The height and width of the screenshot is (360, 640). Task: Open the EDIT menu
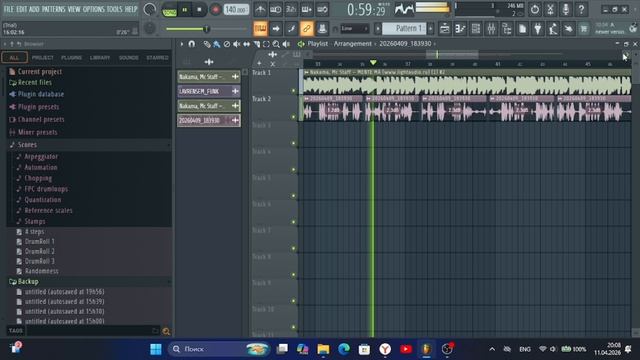[x=22, y=9]
